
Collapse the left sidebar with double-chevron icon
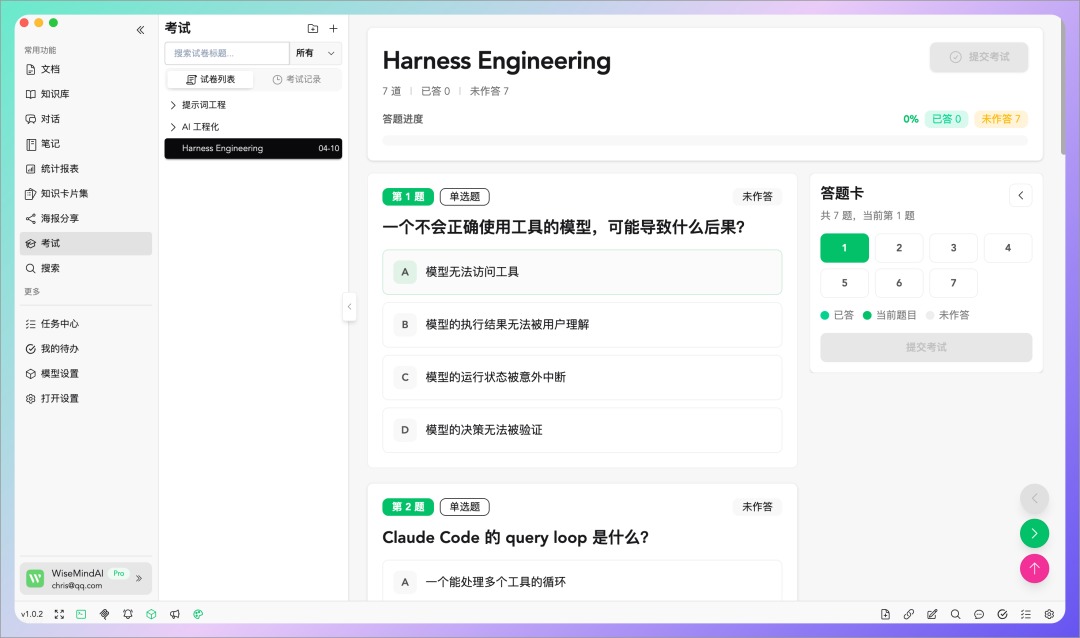point(141,30)
